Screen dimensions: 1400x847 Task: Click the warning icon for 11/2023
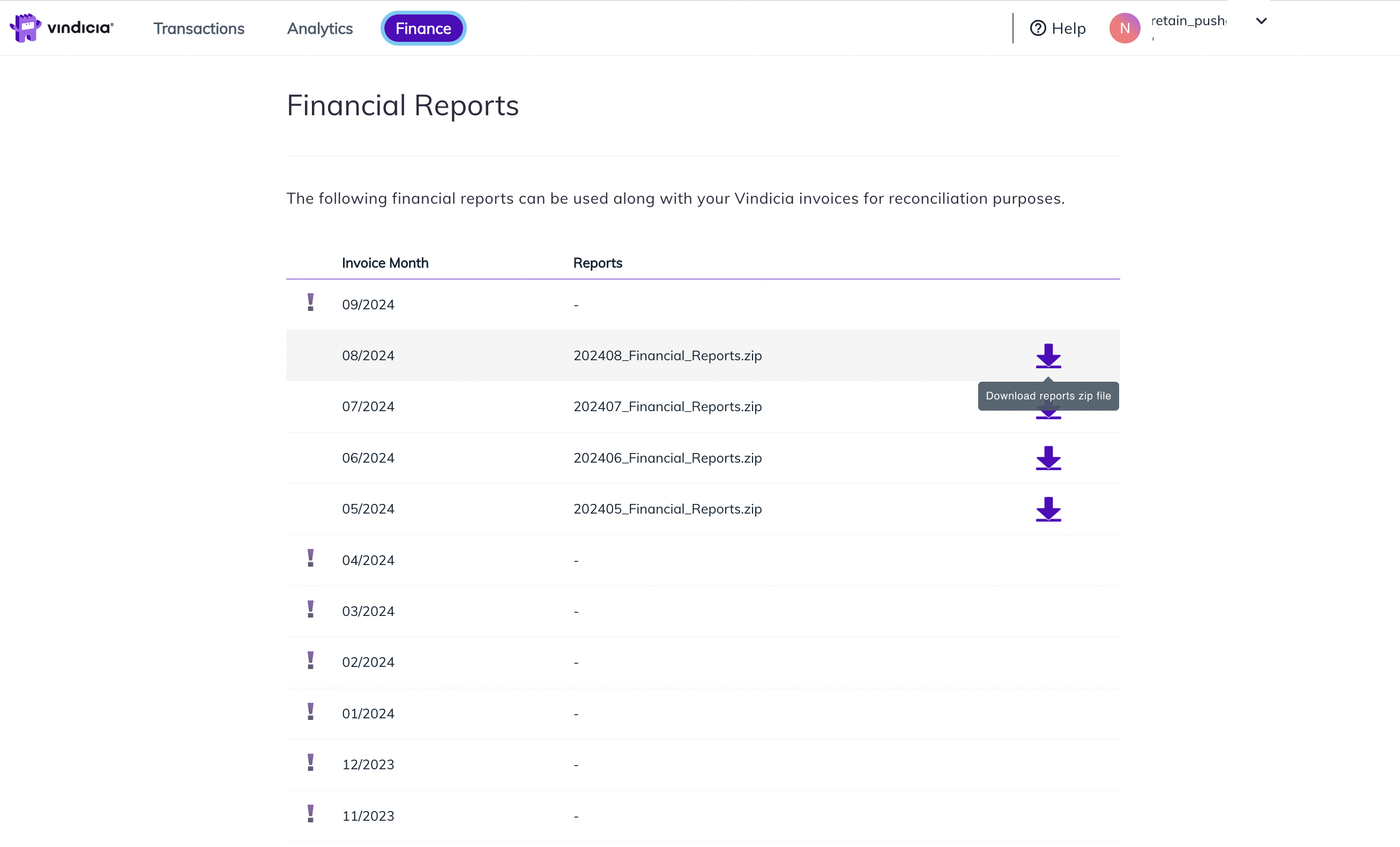(x=310, y=814)
